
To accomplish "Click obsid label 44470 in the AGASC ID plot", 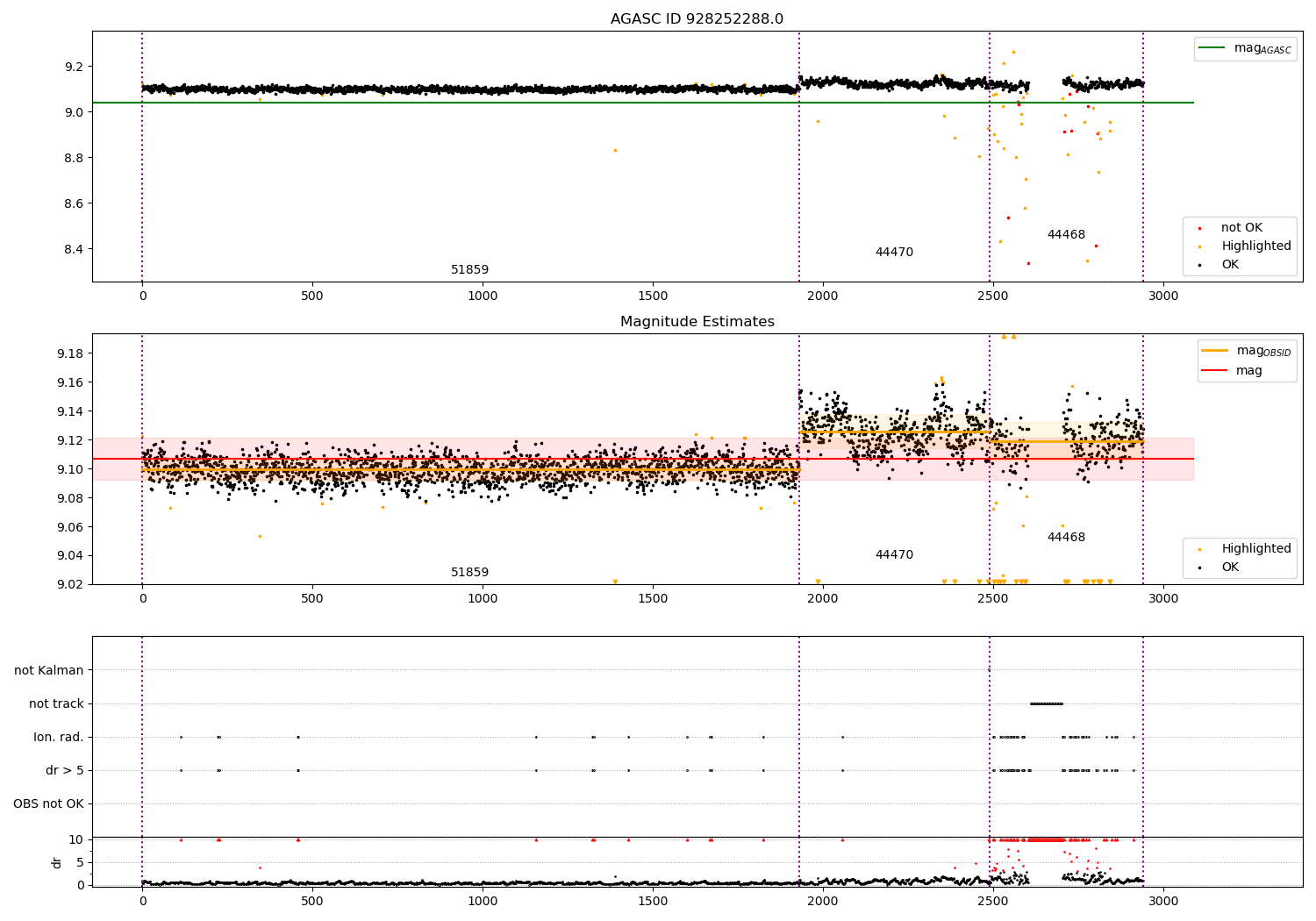I will 894,253.
